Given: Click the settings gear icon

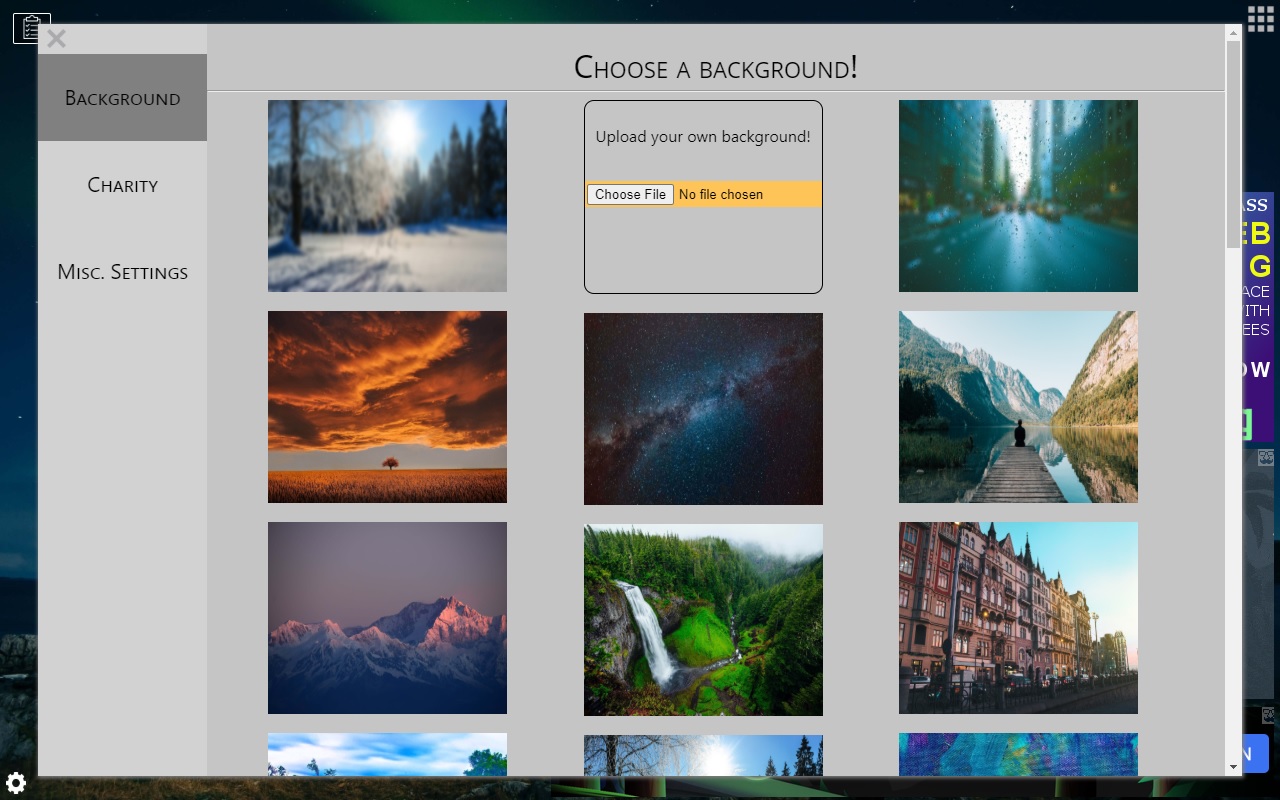Looking at the screenshot, I should pyautogui.click(x=15, y=783).
